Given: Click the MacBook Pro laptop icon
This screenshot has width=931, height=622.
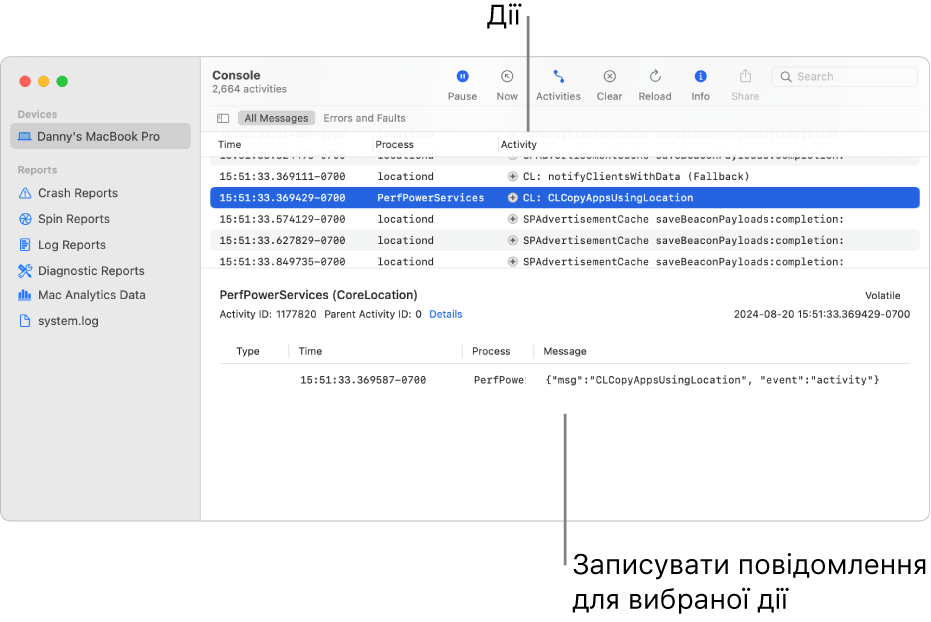Looking at the screenshot, I should [25, 137].
